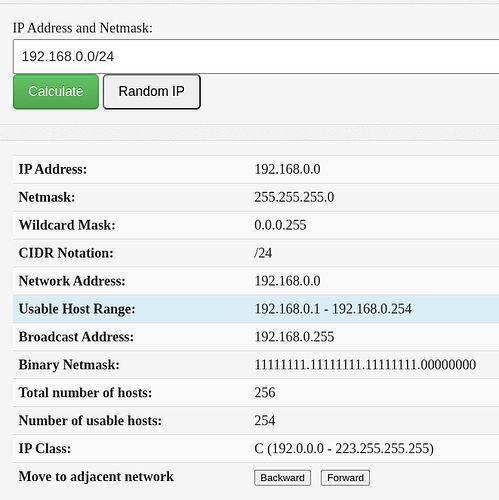Click the CIDR Notation value /24
This screenshot has height=500, width=499.
tap(263, 253)
